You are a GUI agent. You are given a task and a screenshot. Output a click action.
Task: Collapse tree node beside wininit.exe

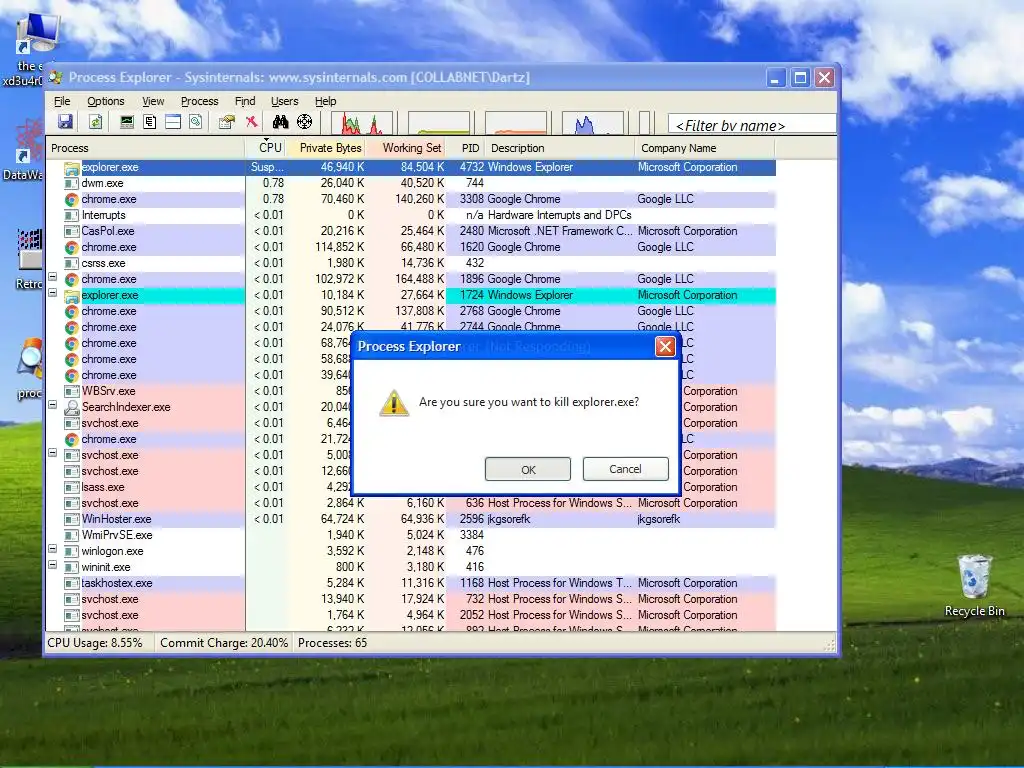(x=53, y=565)
